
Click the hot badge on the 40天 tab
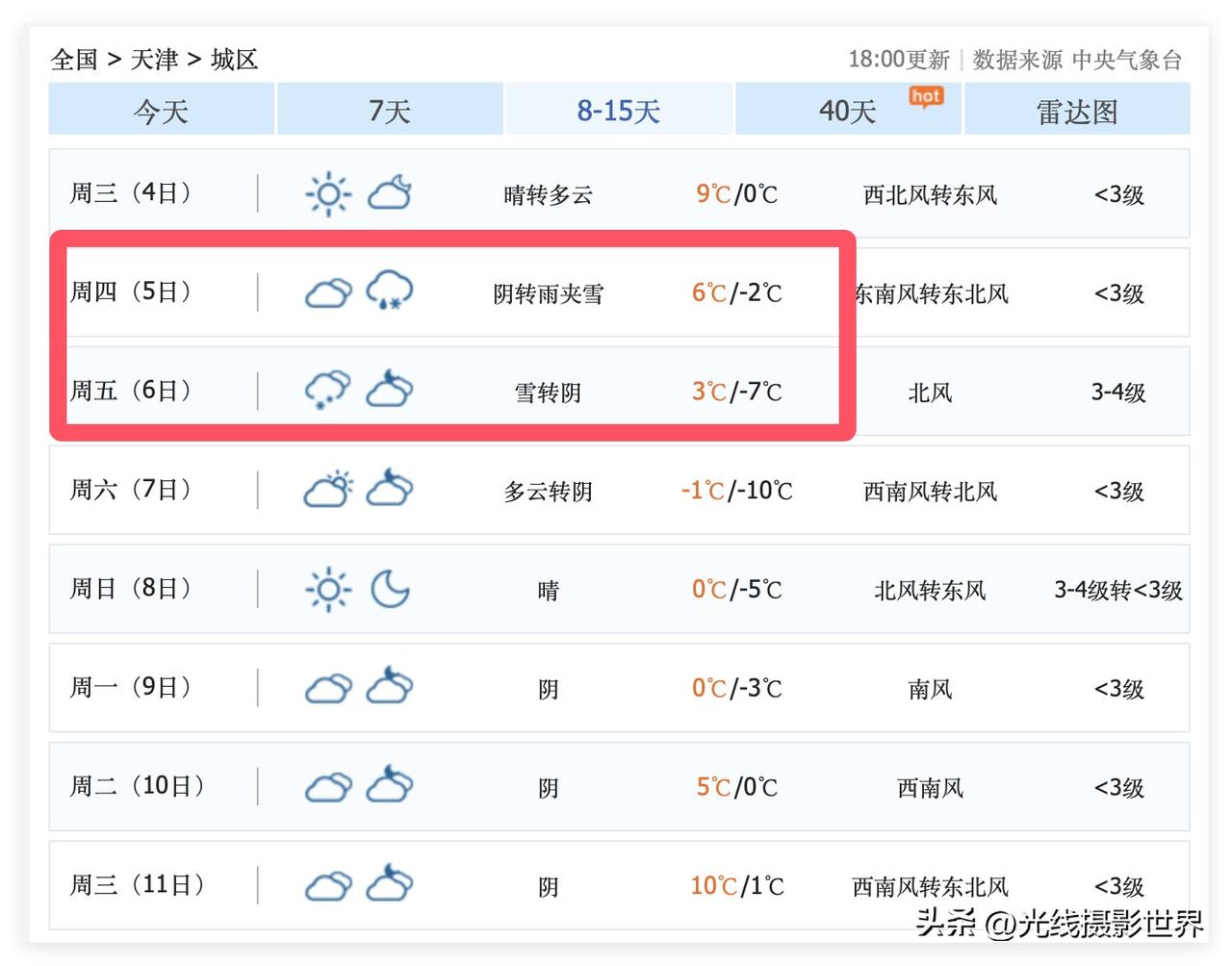tap(925, 96)
